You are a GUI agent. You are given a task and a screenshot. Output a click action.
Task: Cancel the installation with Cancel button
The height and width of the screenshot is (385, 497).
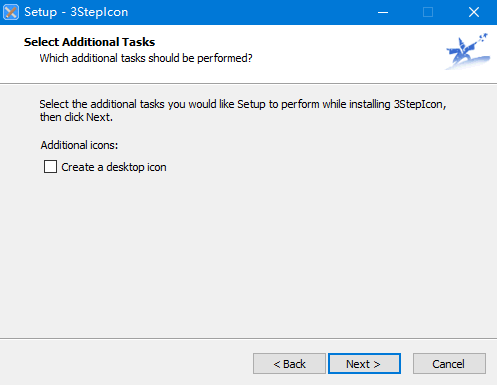(x=449, y=364)
